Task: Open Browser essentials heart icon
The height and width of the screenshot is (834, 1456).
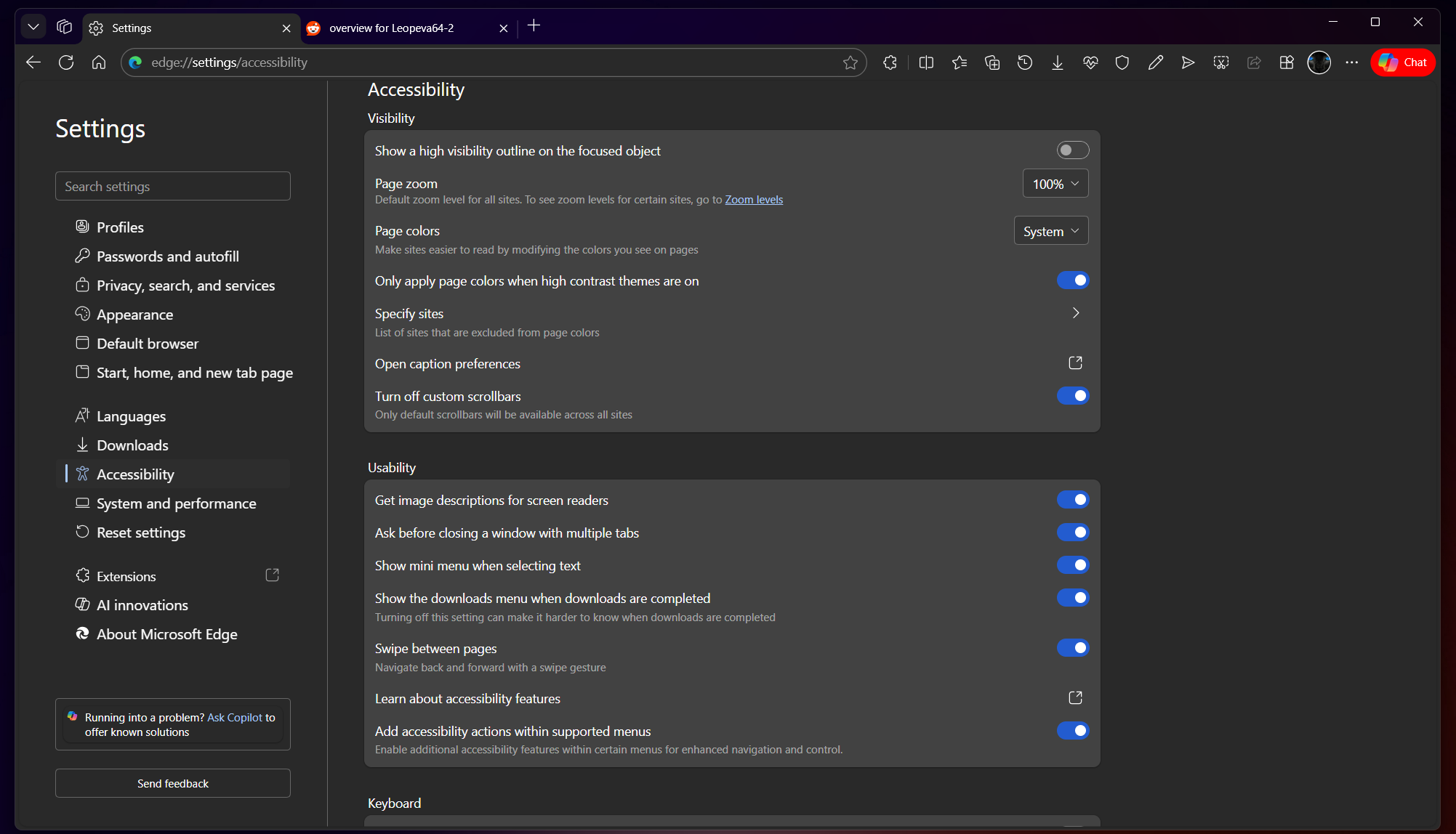Action: pyautogui.click(x=1090, y=62)
